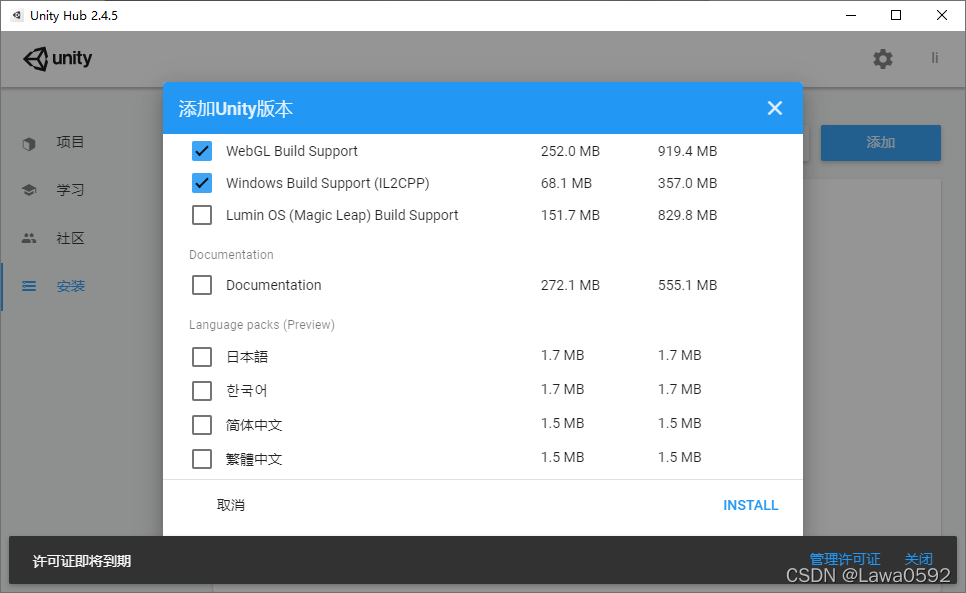Go to the 社区 section
966x593 pixels.
pos(70,238)
